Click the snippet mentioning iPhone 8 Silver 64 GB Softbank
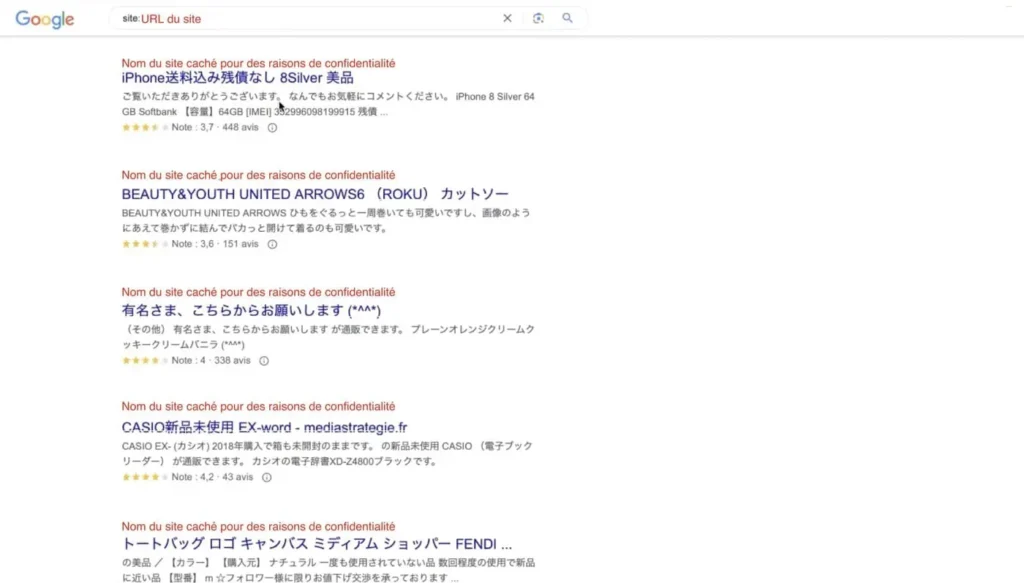 pos(328,104)
